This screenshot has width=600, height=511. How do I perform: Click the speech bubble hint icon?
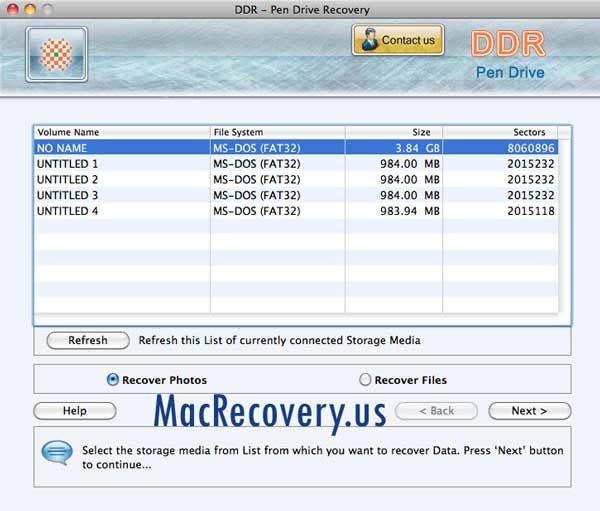click(x=57, y=452)
